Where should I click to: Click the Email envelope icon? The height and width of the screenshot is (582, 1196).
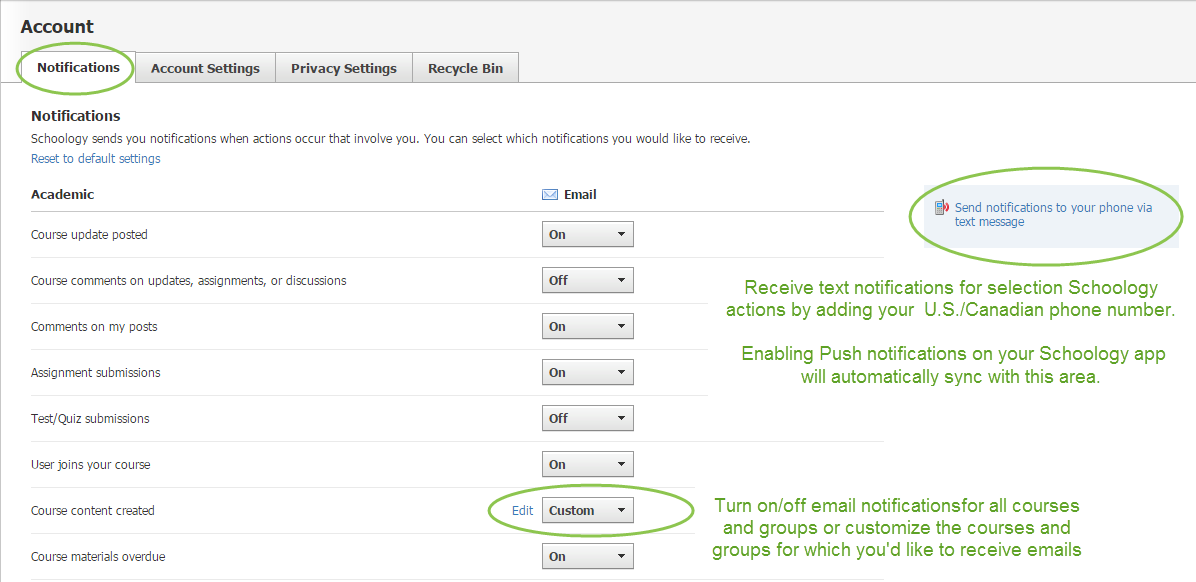(549, 195)
